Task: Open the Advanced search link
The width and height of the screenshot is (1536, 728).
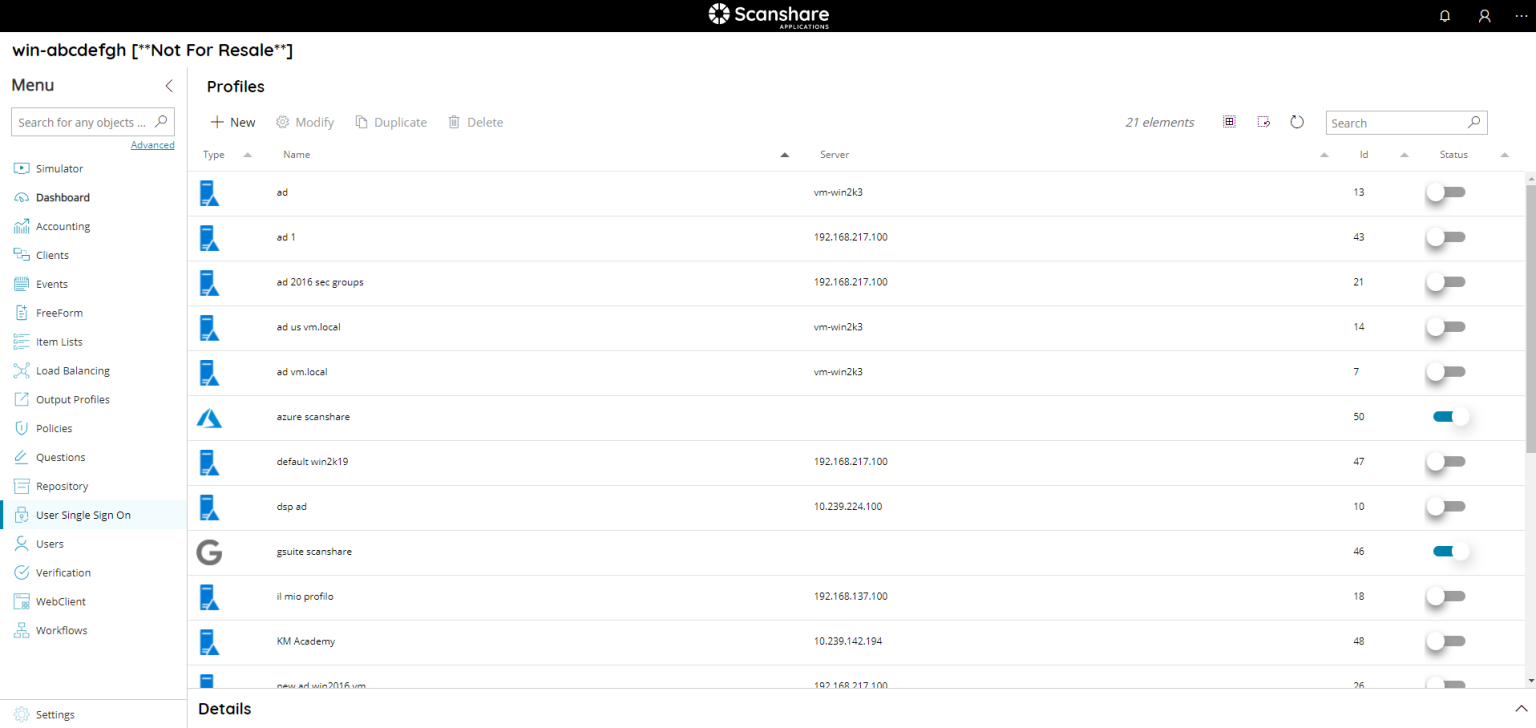Action: 152,144
